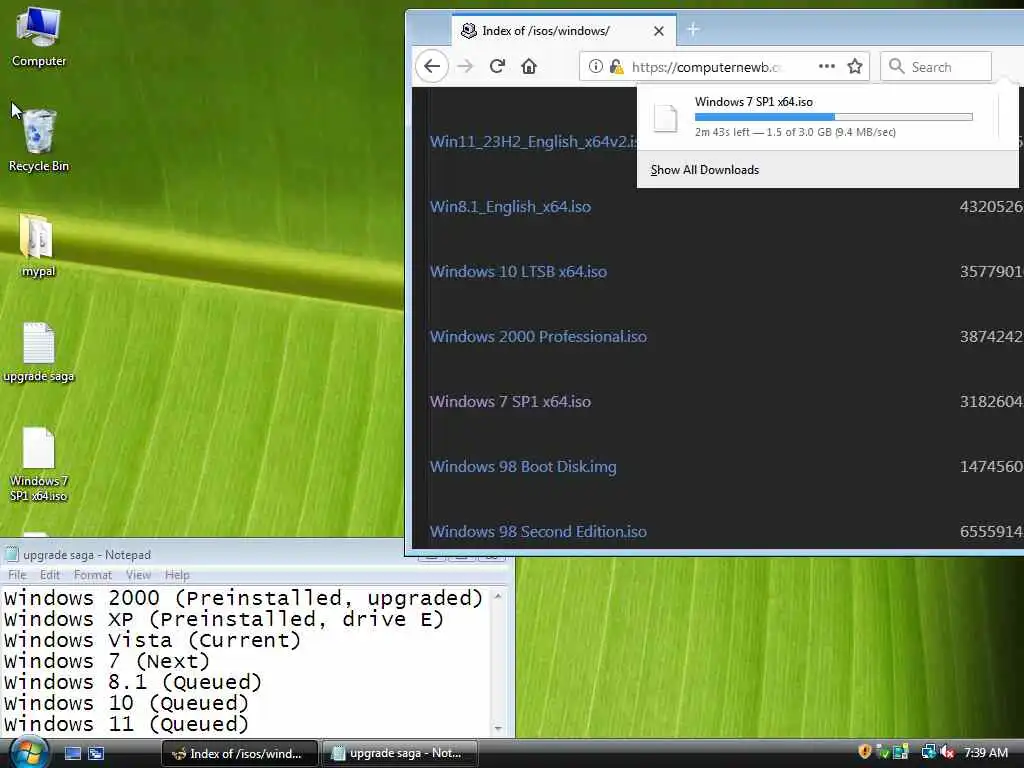Show site information icon in address bar
The width and height of the screenshot is (1024, 768).
pyautogui.click(x=596, y=66)
